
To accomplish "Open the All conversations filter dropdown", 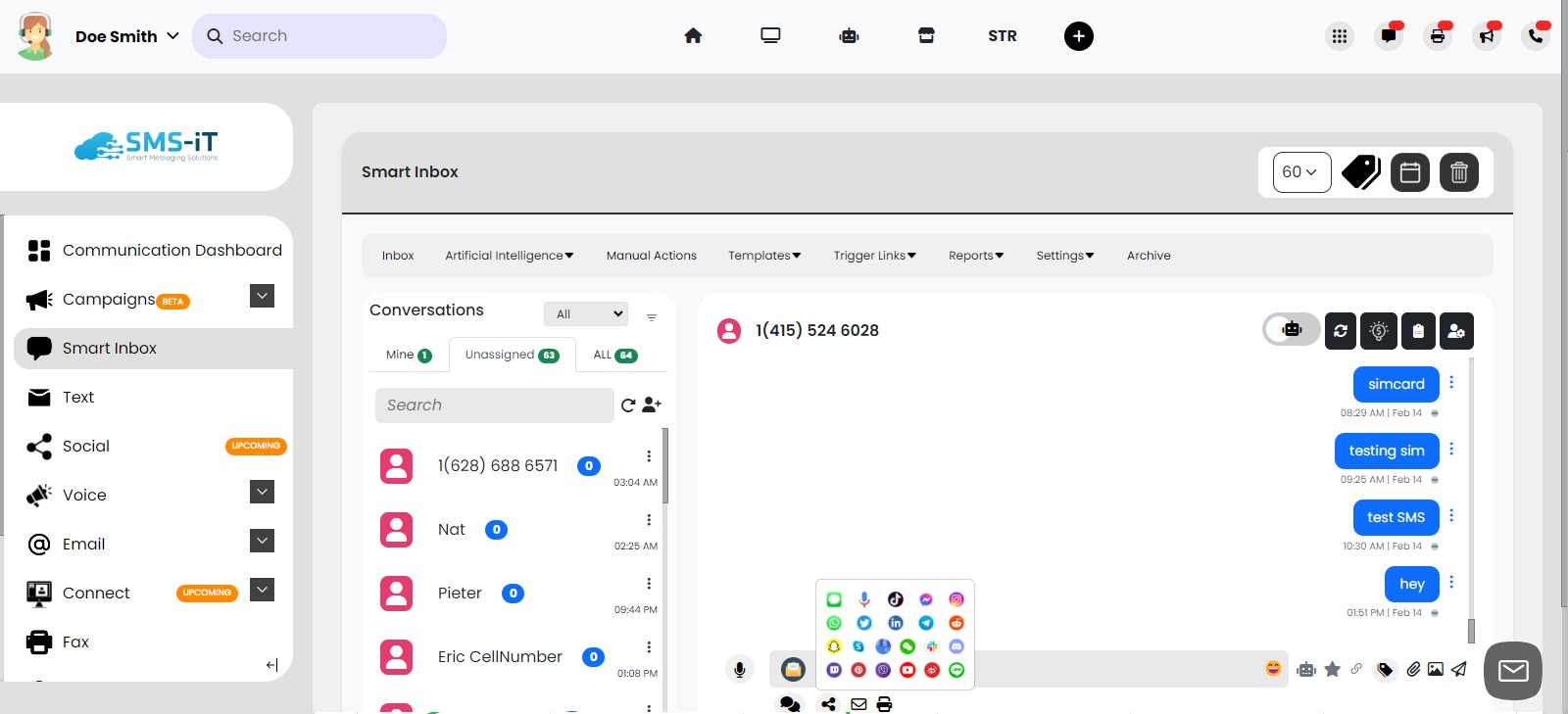I will coord(585,313).
